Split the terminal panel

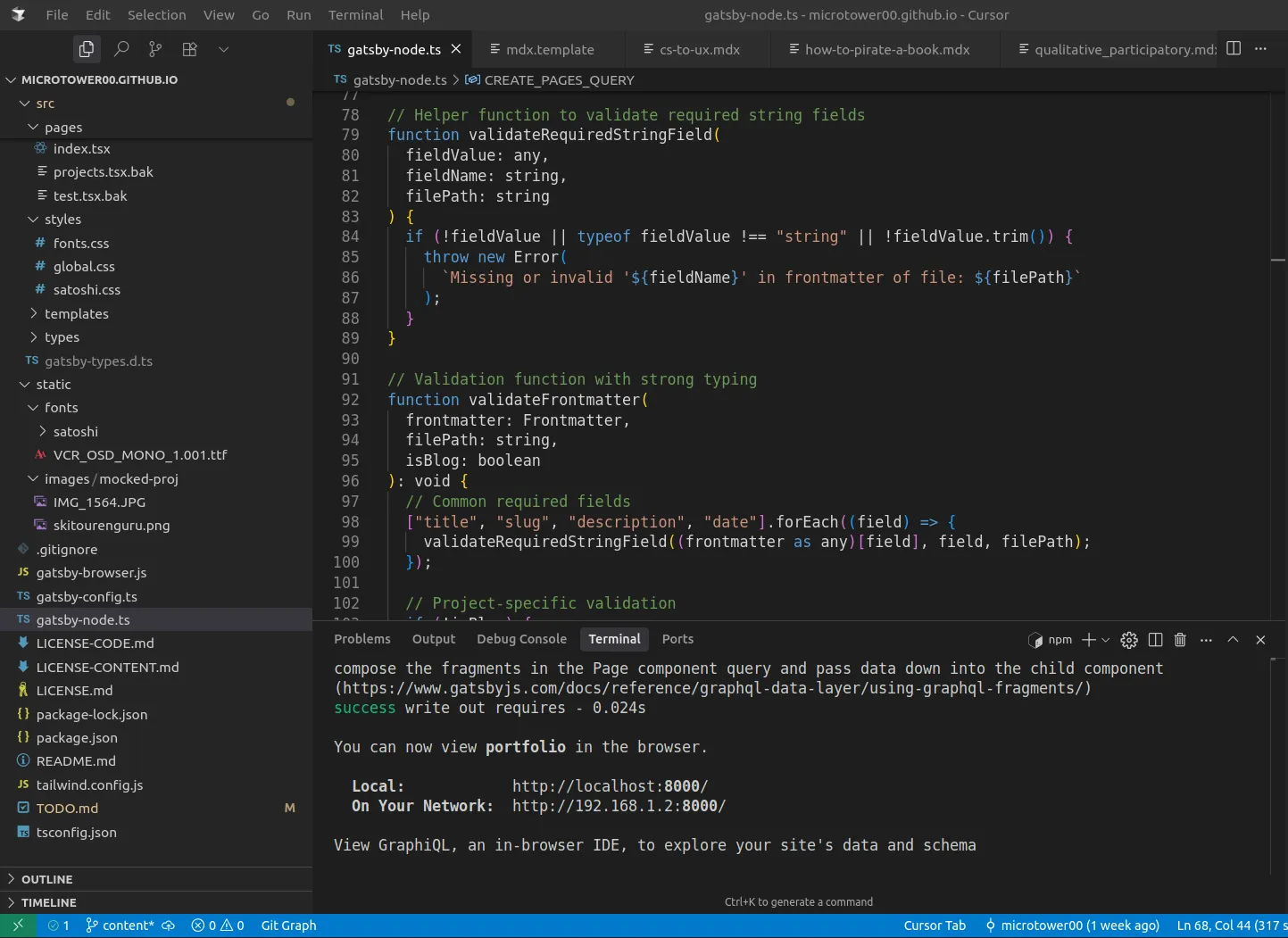click(x=1155, y=640)
